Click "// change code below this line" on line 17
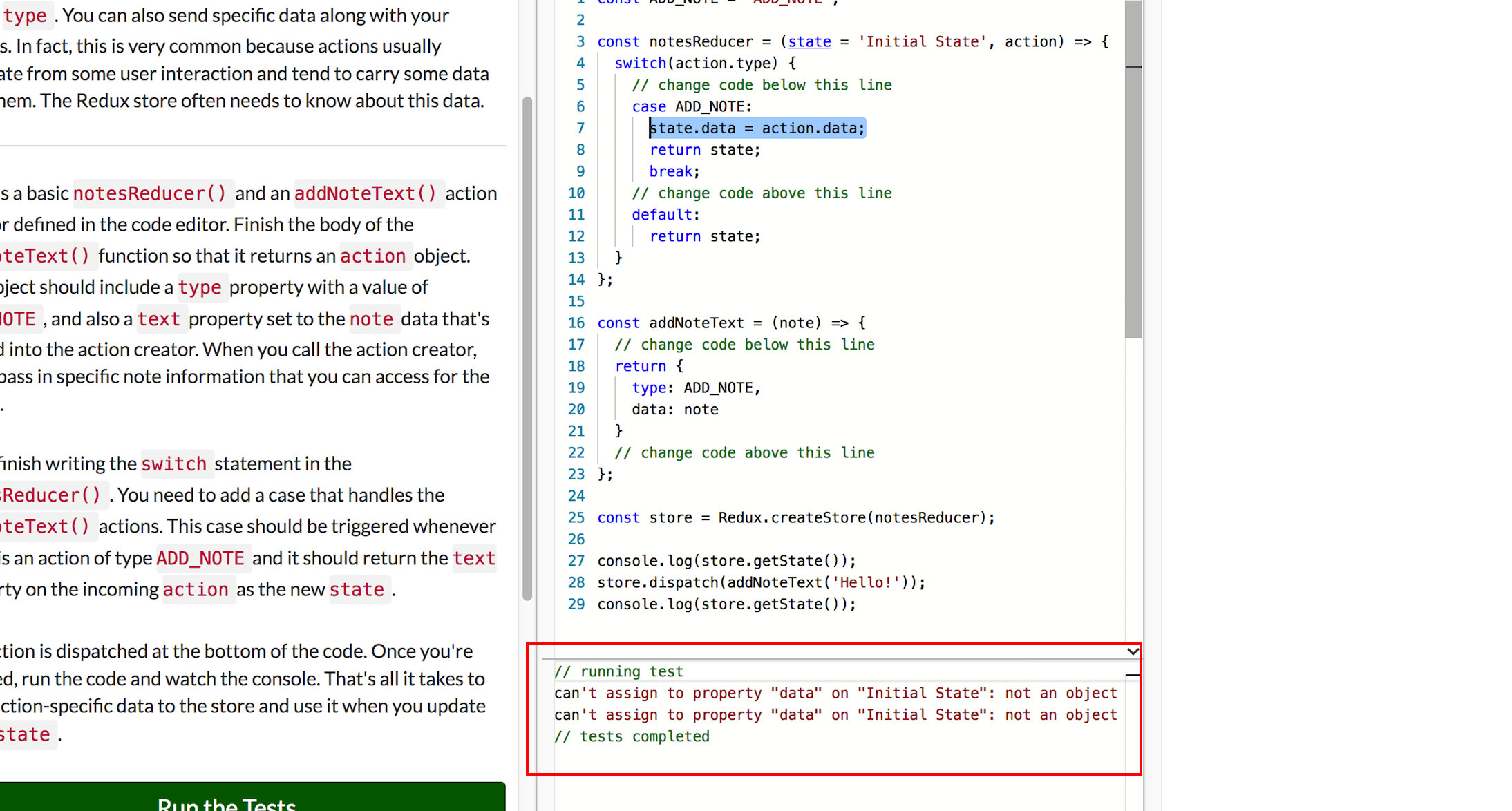The width and height of the screenshot is (1512, 811). (x=744, y=344)
